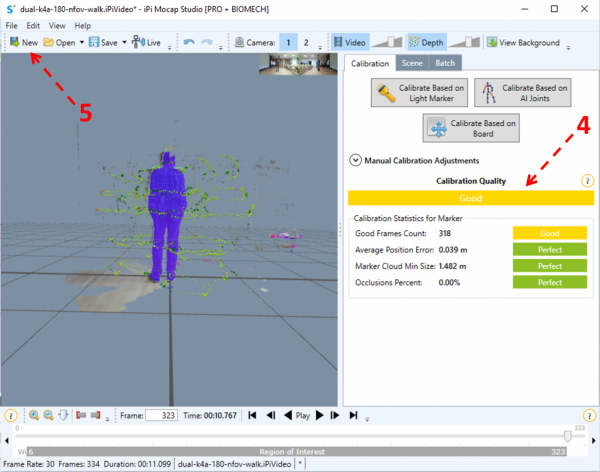Click the View Background button
Image resolution: width=600 pixels, height=472 pixels.
[x=523, y=42]
